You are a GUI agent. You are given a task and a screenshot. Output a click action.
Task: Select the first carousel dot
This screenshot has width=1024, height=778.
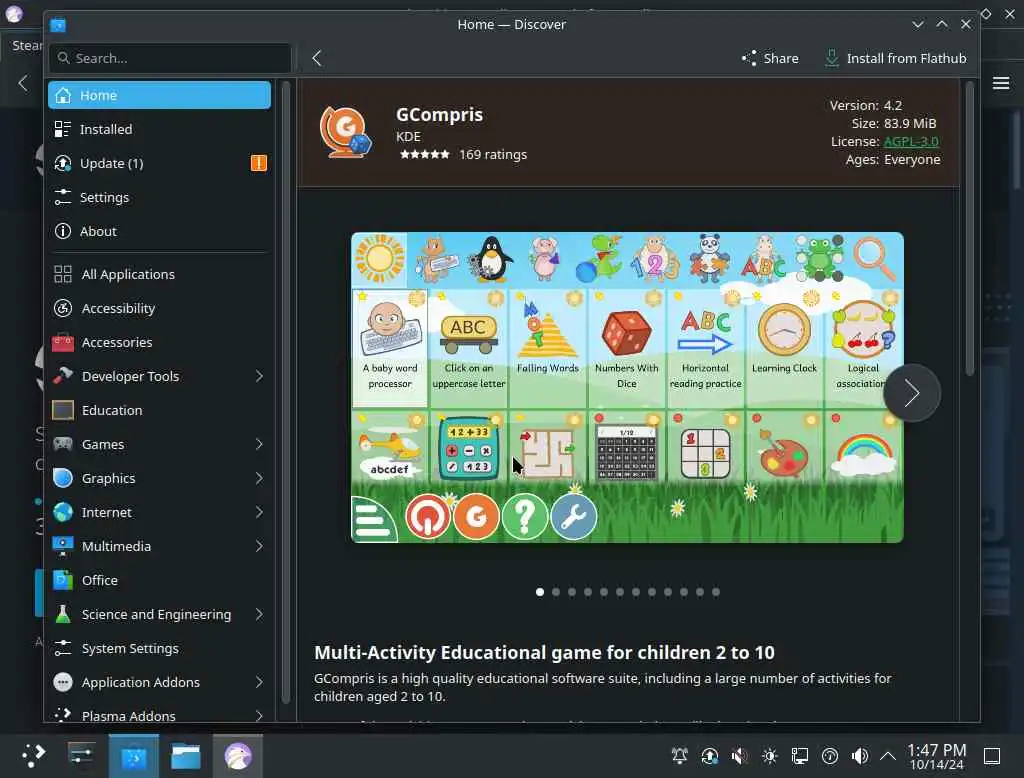point(540,592)
